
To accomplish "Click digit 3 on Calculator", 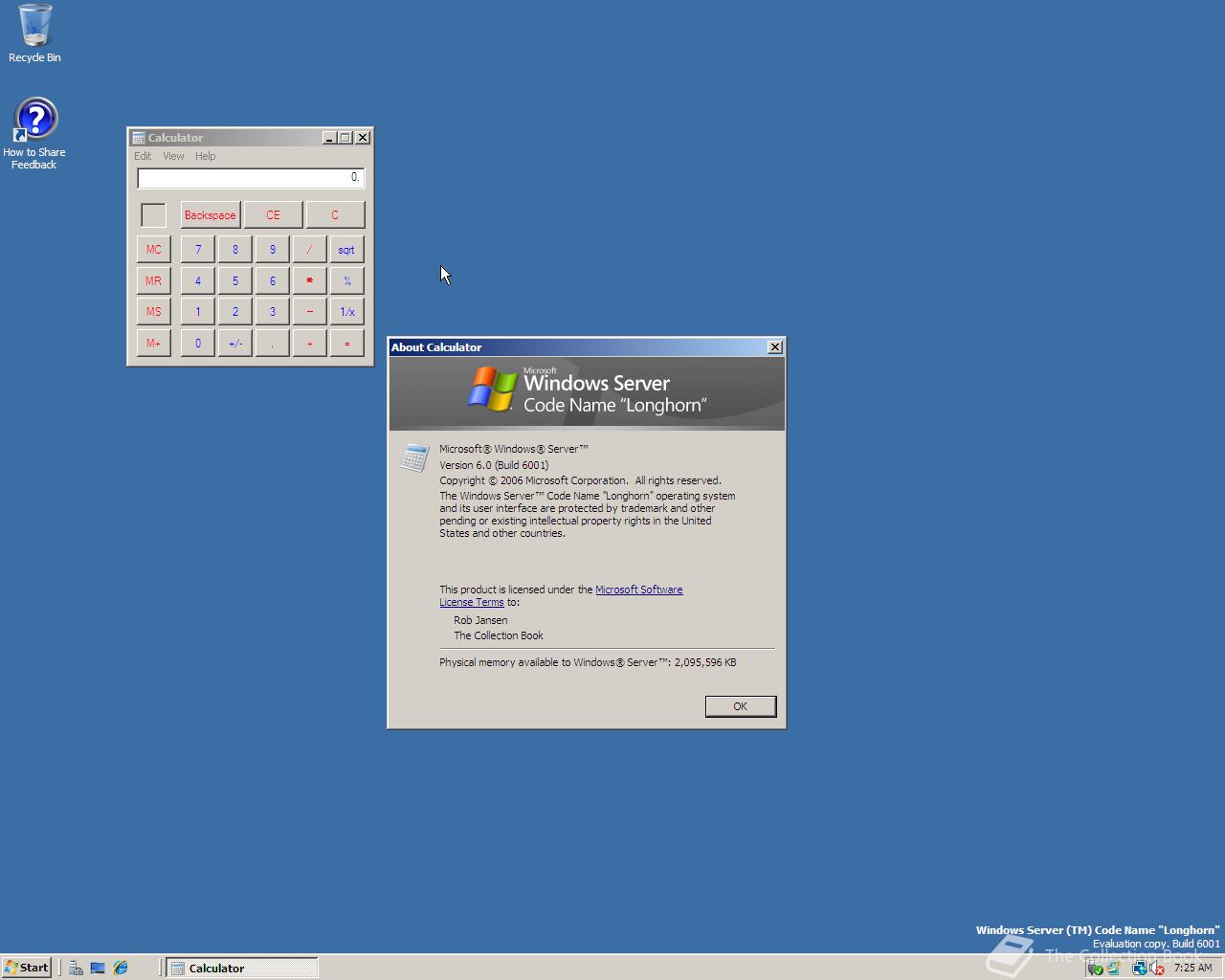I will pyautogui.click(x=273, y=312).
